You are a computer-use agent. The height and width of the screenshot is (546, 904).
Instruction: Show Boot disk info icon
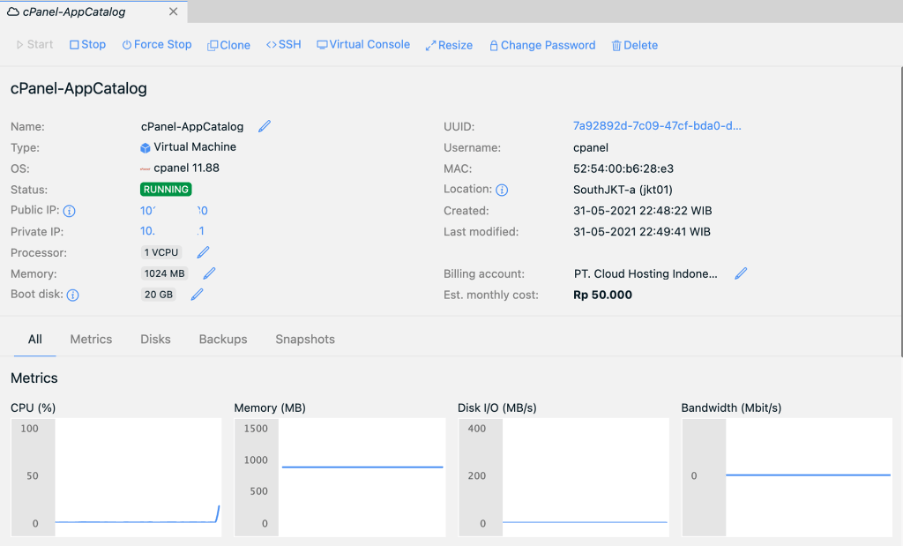coord(73,295)
